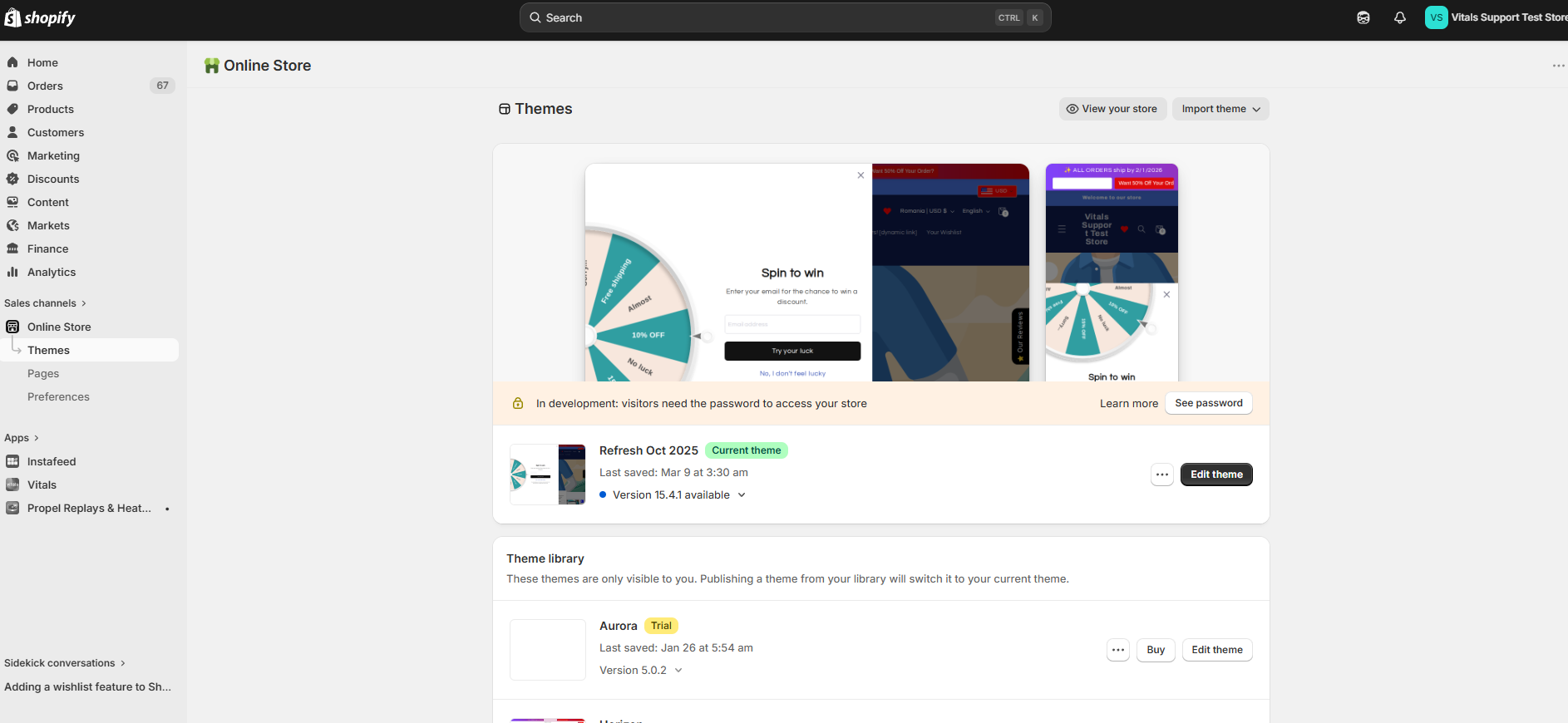
Task: Click the Instafeed app icon
Action: [x=12, y=461]
